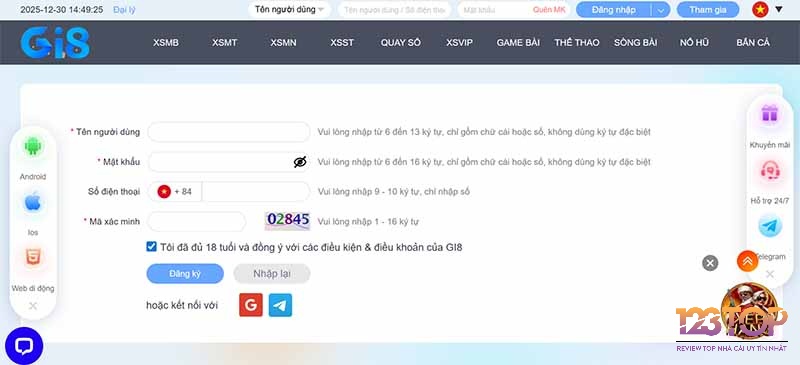The height and width of the screenshot is (365, 800).
Task: Open BẮN CÁ menu
Action: pyautogui.click(x=753, y=43)
